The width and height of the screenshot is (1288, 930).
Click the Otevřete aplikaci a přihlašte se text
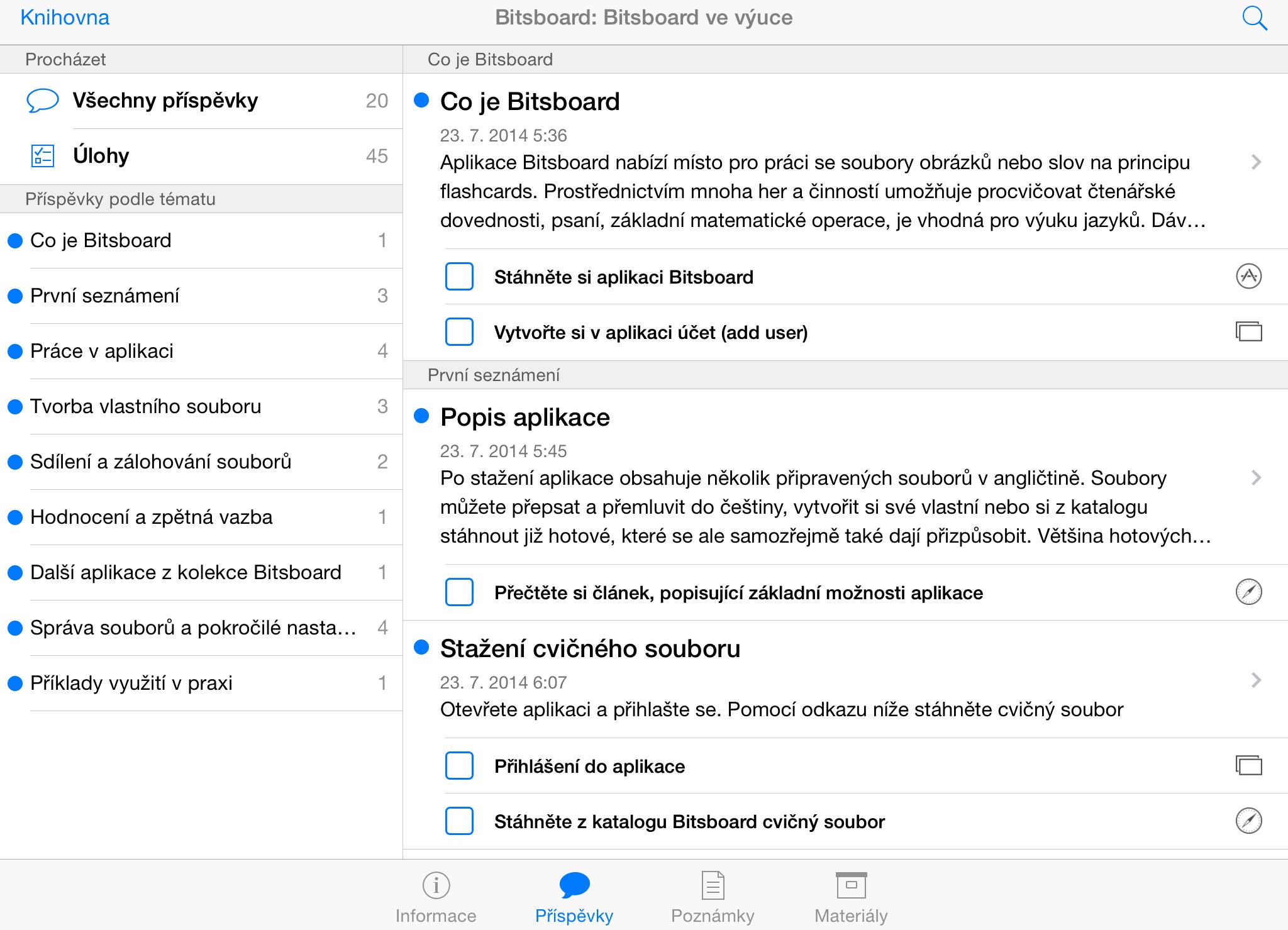click(x=782, y=710)
